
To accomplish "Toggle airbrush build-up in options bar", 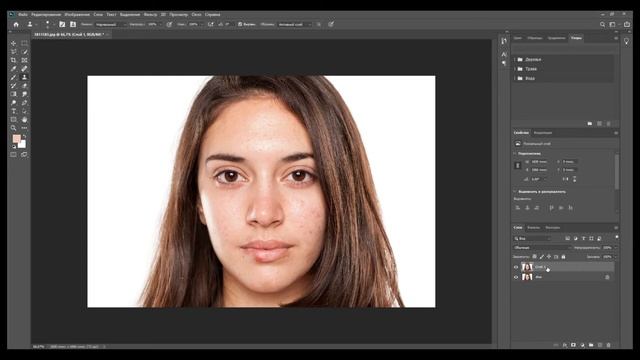I will pos(211,24).
